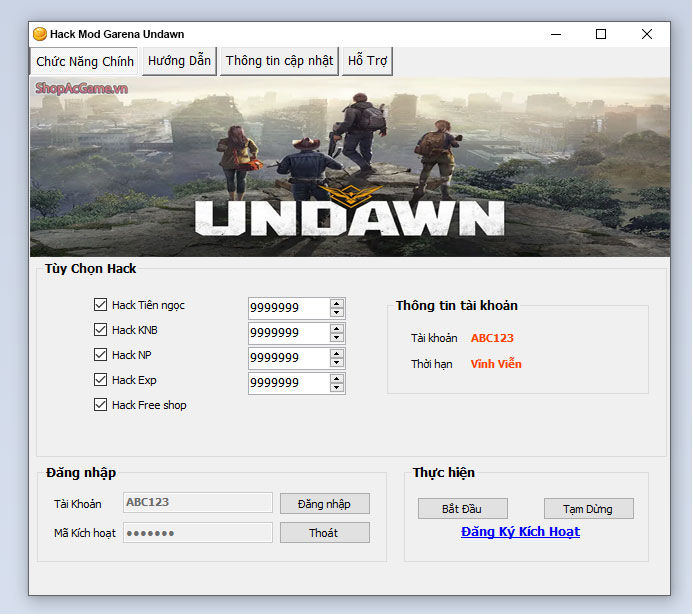This screenshot has height=616, width=693.
Task: Click the ABC123 account name text
Action: [x=492, y=338]
